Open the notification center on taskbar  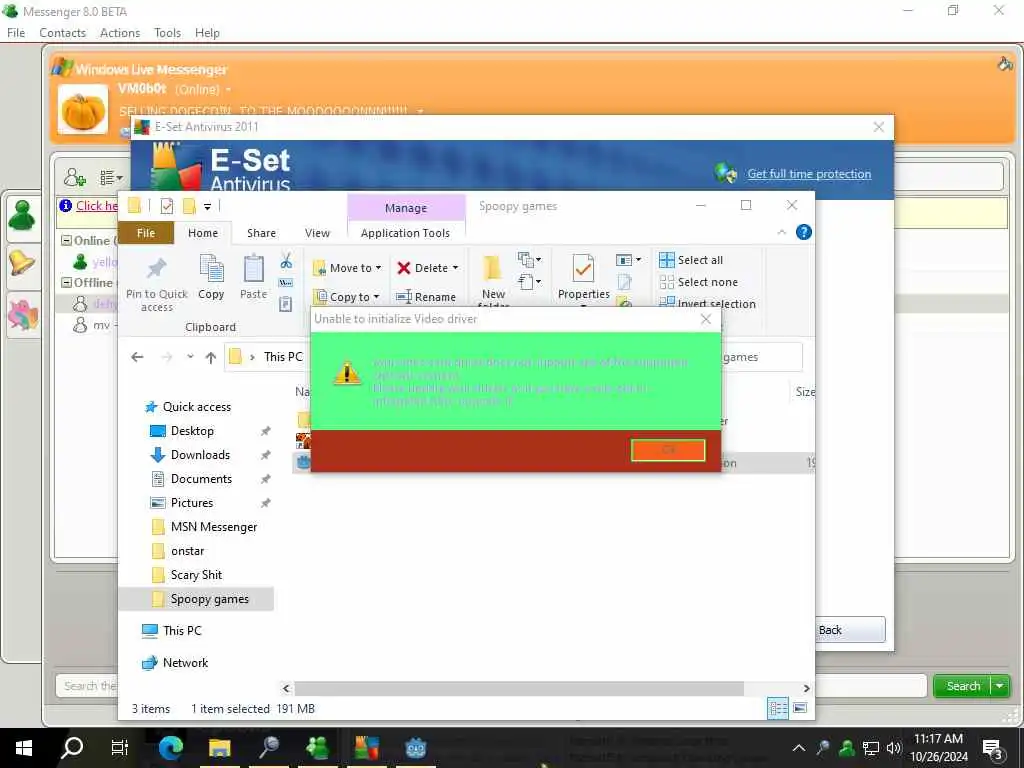pos(993,748)
